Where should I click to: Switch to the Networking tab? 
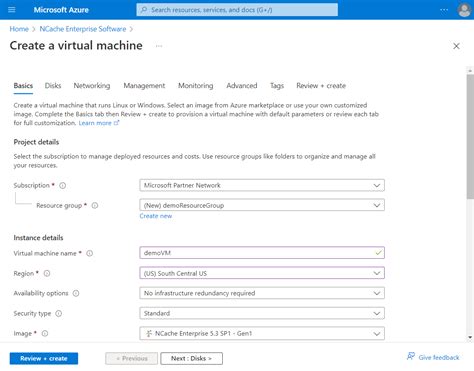coord(92,86)
